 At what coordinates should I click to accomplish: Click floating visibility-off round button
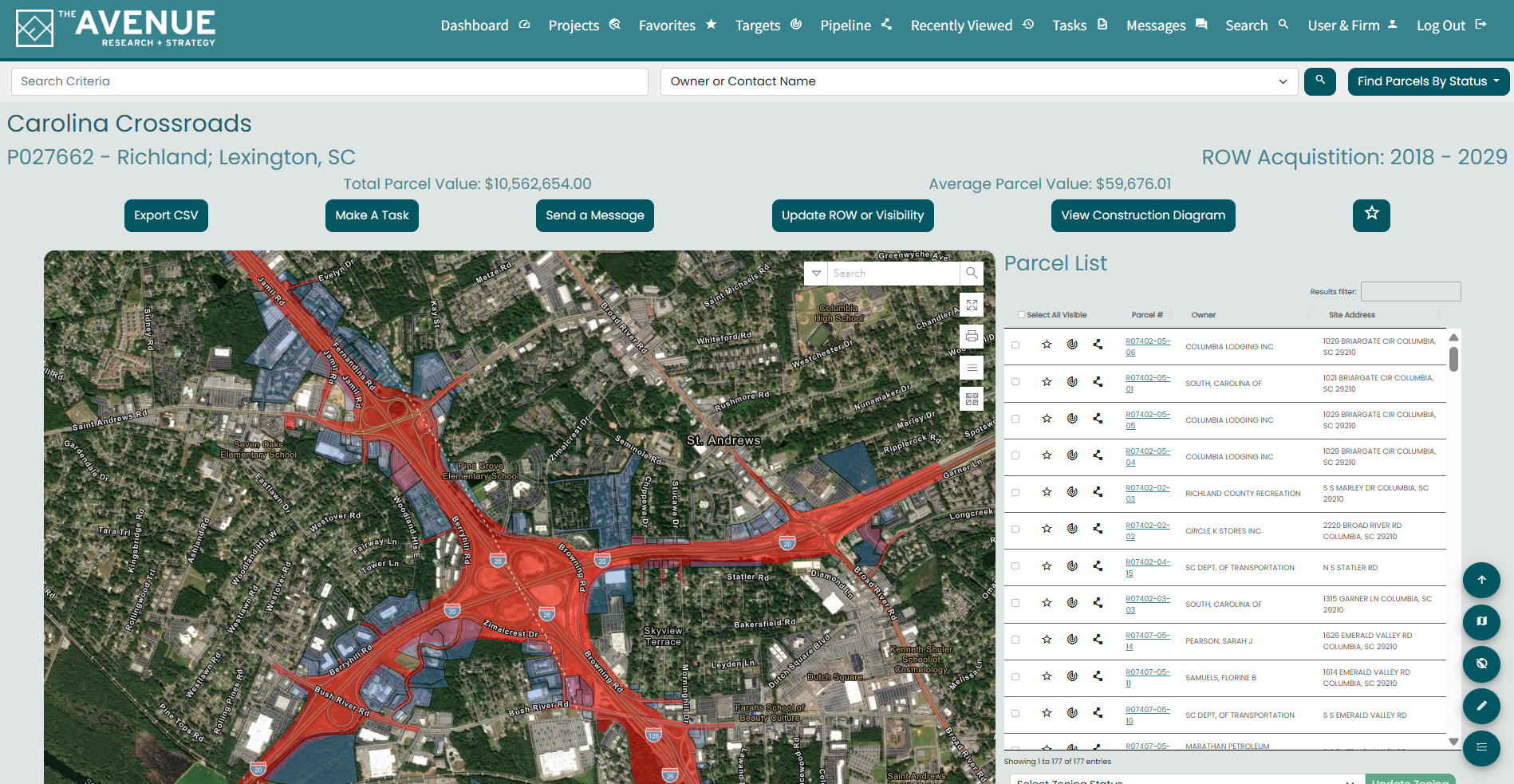click(x=1481, y=664)
